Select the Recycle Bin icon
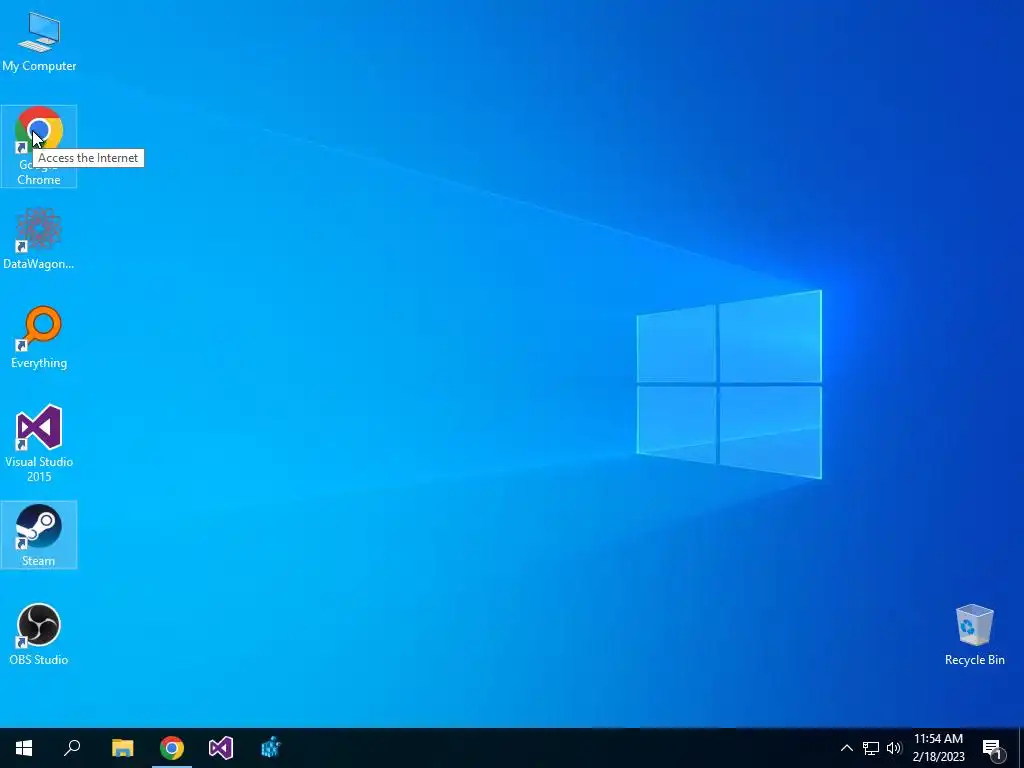Screen dimensions: 1024x768 [974, 634]
